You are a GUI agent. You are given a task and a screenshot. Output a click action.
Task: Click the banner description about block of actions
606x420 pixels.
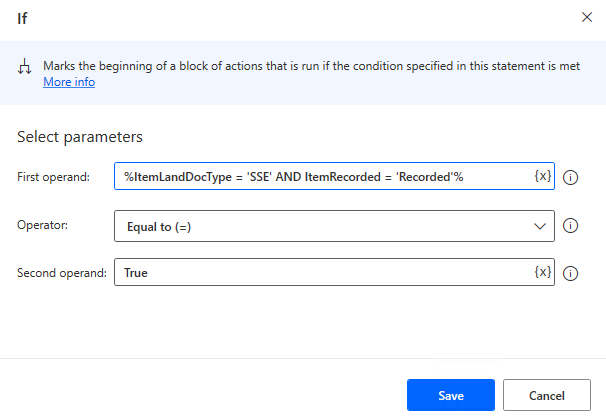click(x=312, y=66)
